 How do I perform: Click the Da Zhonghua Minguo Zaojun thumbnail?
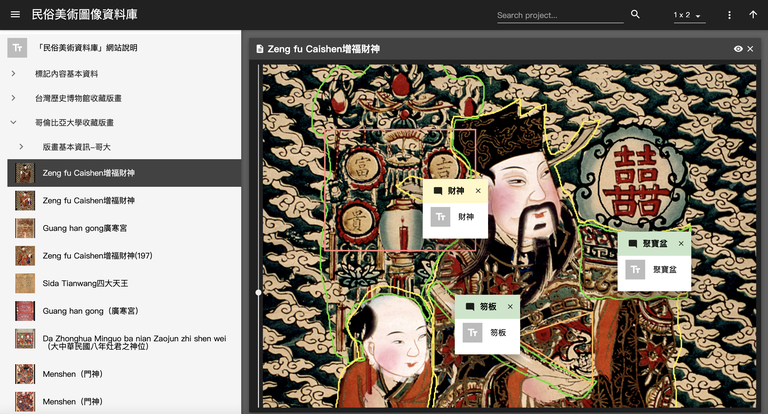(x=24, y=339)
